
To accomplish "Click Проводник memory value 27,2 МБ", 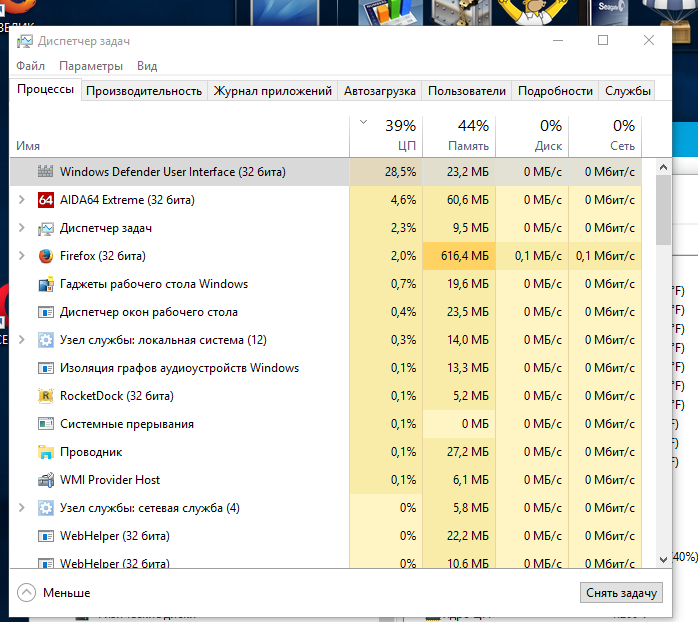I will coord(468,452).
